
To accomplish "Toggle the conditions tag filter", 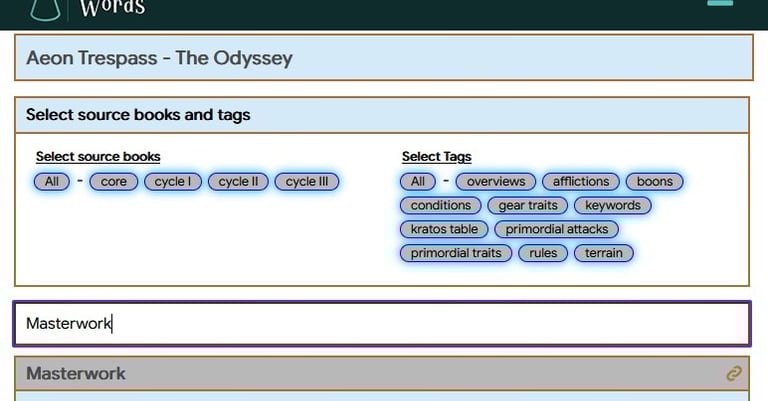I will click(x=441, y=206).
